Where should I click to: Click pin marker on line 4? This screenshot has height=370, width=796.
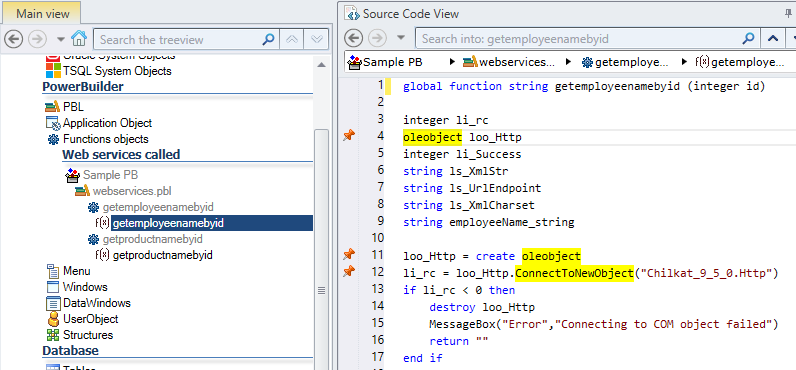pos(348,136)
